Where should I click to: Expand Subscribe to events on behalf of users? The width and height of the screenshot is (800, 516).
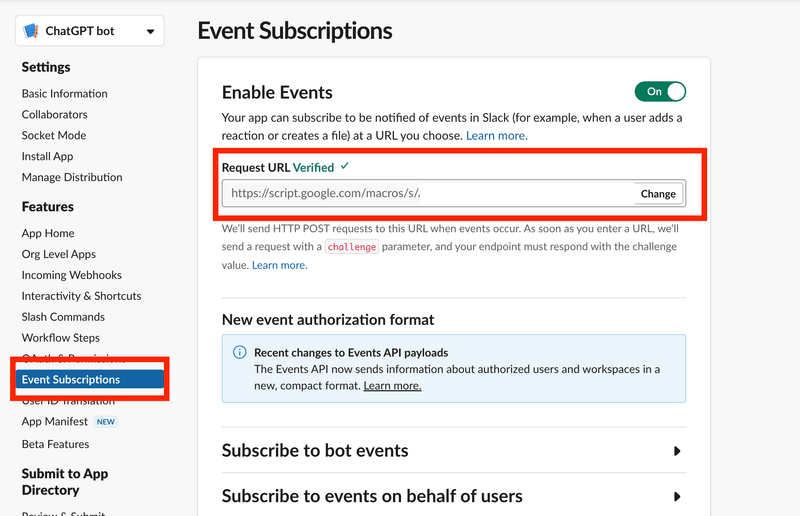coord(454,496)
